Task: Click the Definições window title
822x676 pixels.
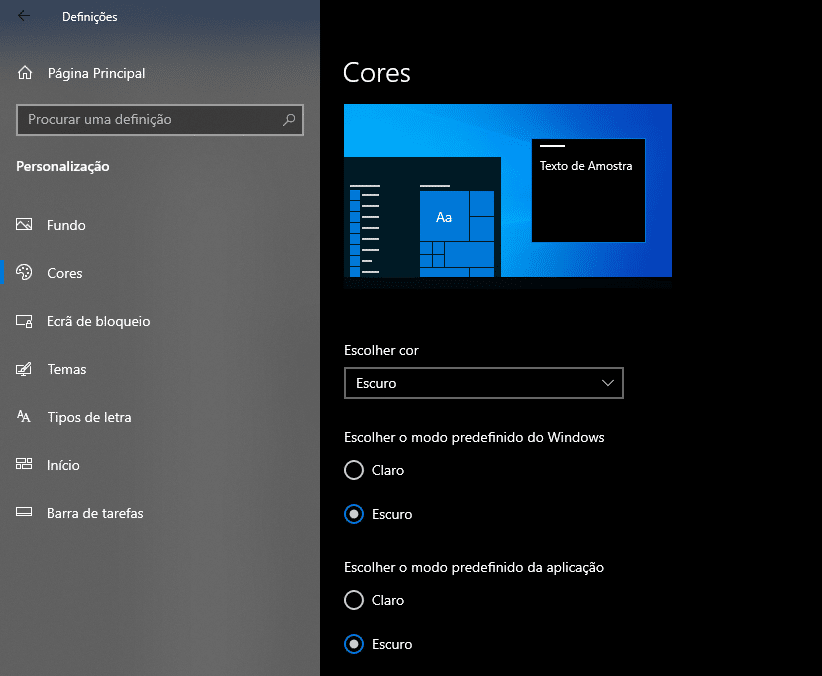Action: tap(90, 17)
